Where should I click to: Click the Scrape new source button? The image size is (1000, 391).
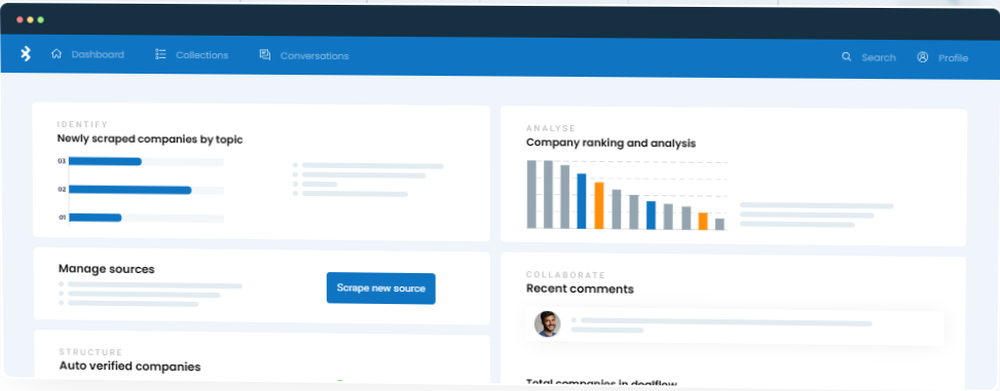click(381, 288)
